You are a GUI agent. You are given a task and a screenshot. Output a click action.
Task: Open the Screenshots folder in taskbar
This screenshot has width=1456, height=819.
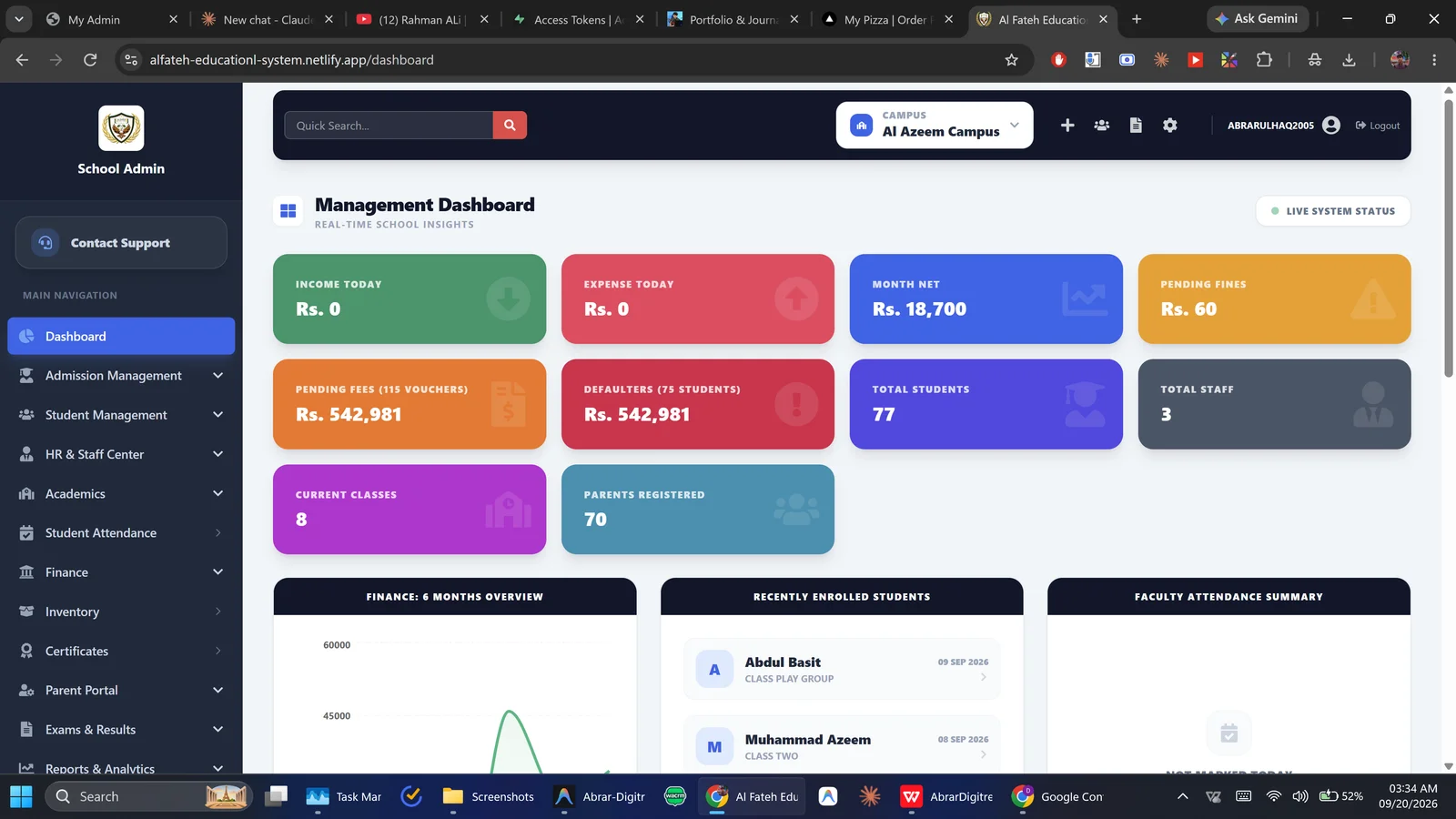489,796
